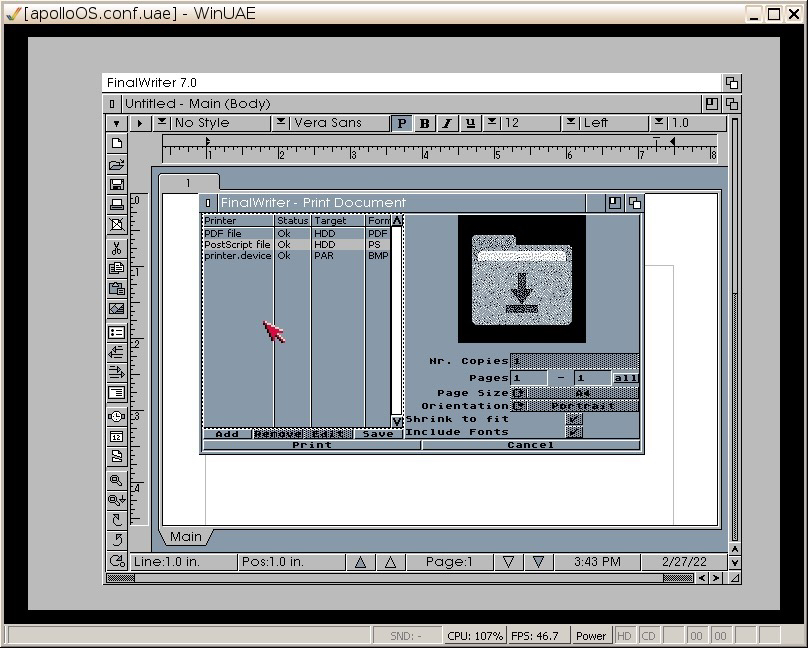Screen dimensions: 808x648
Task: Toggle the Shrink to fit checkbox
Action: [x=574, y=419]
